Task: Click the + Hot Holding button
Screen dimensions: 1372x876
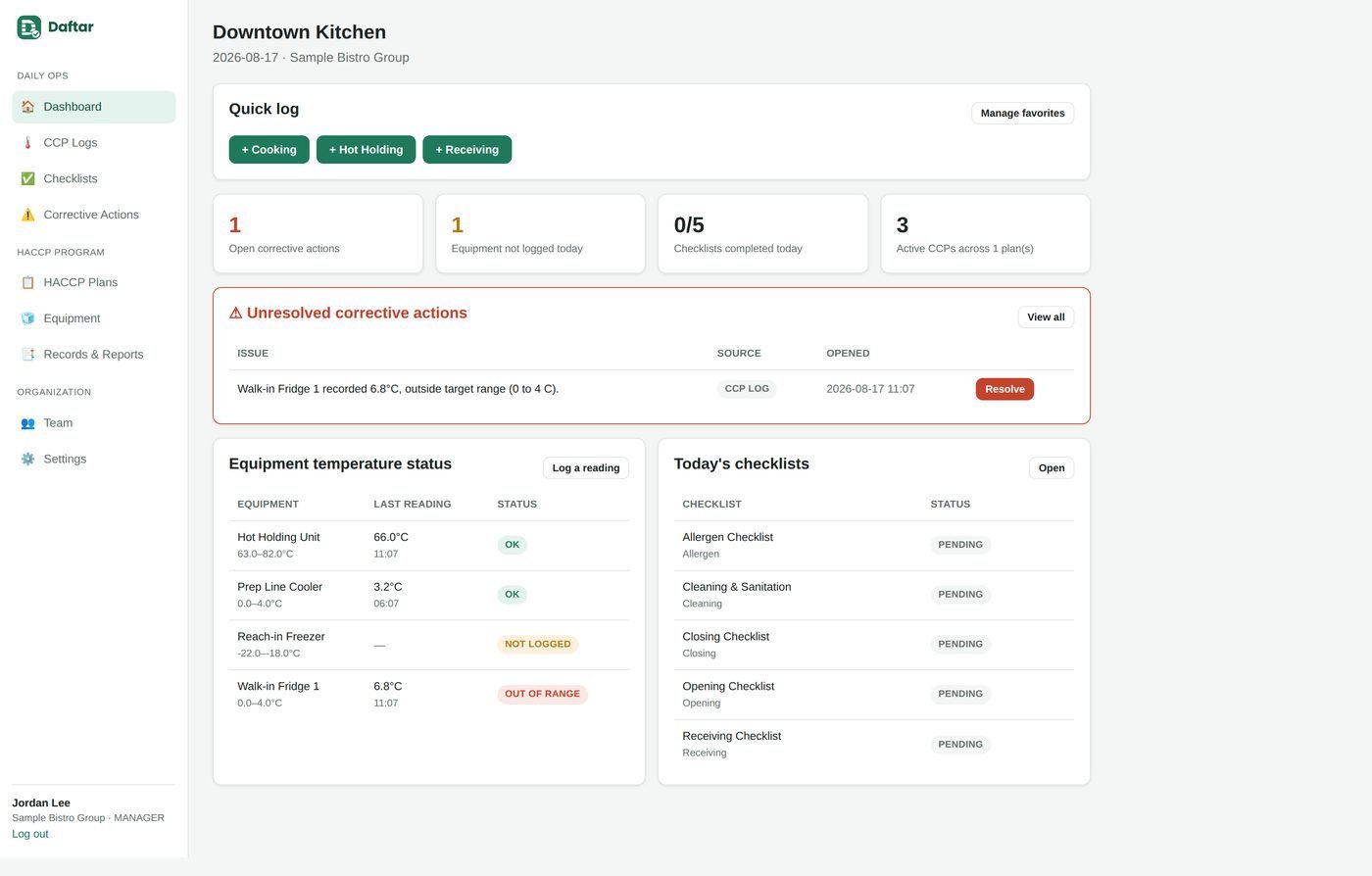Action: point(366,150)
